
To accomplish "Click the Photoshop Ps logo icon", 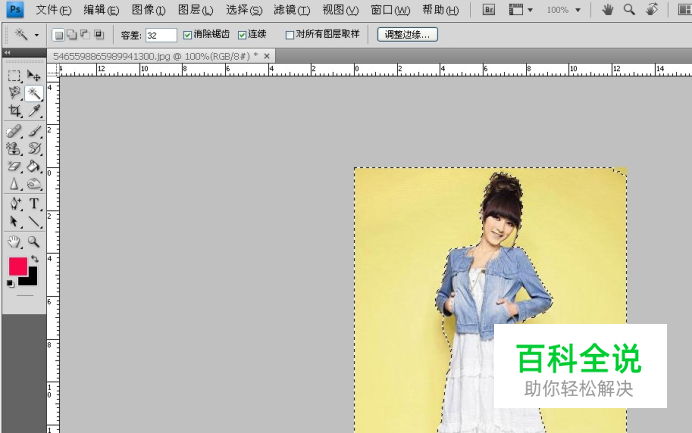I will click(15, 9).
